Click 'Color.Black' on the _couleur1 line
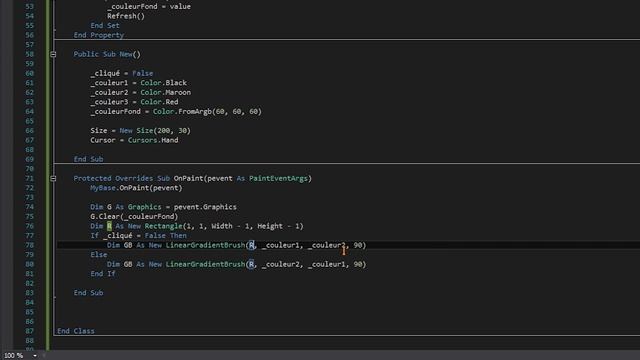The height and width of the screenshot is (360, 640). pyautogui.click(x=163, y=83)
